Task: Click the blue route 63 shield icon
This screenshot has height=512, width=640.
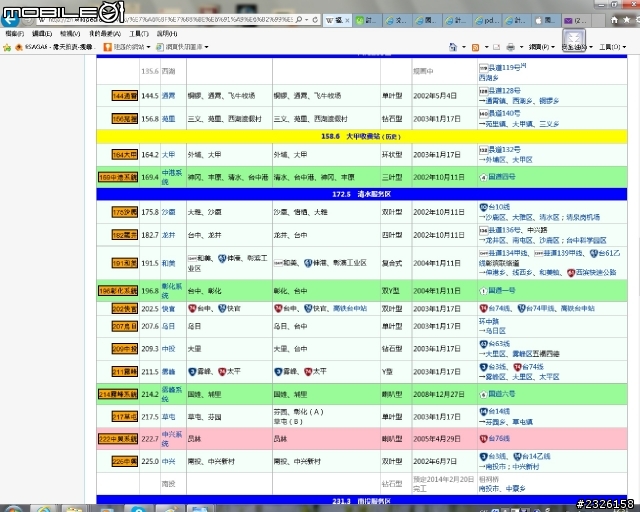Action: click(483, 344)
